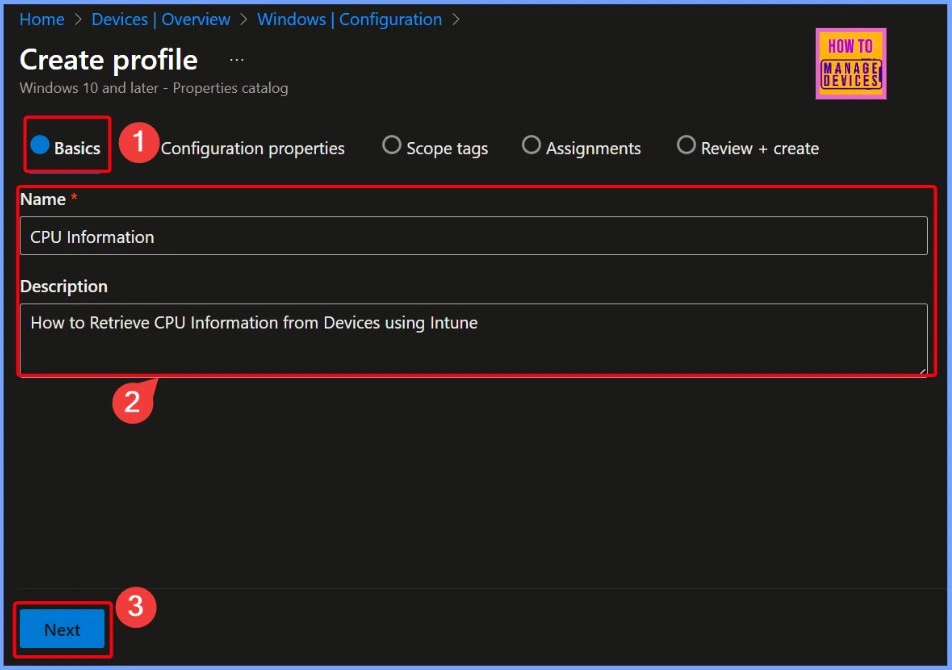The width and height of the screenshot is (952, 670).
Task: Click the Assignments step circle
Action: [x=531, y=145]
